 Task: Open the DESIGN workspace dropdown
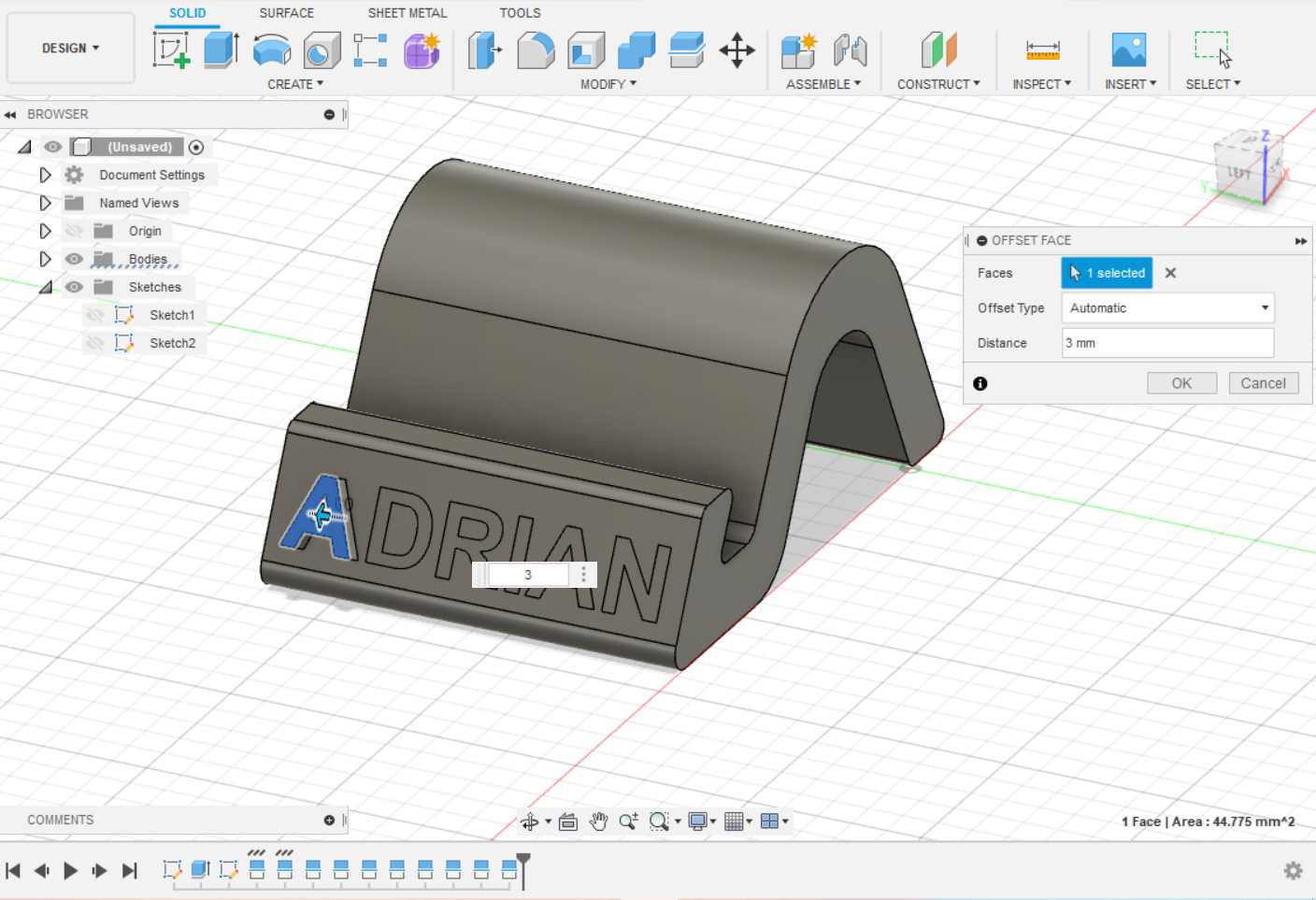click(x=71, y=48)
